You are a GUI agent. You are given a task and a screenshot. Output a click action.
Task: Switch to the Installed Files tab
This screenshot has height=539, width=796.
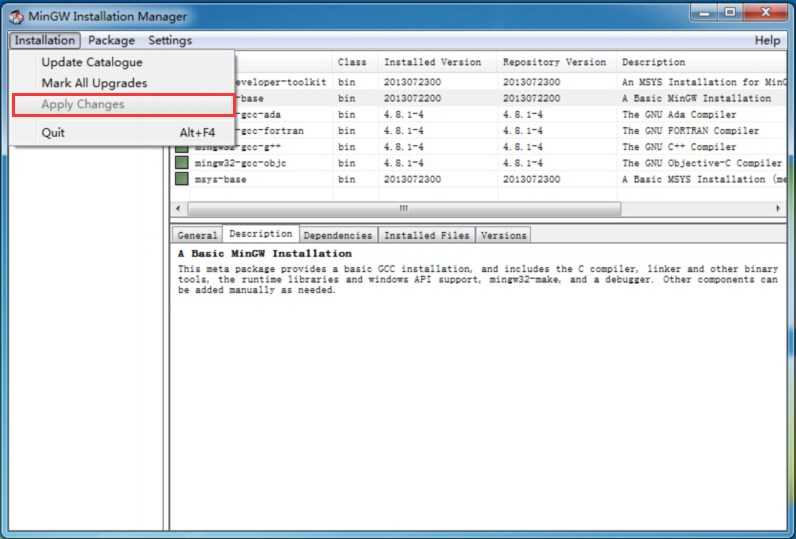(426, 235)
